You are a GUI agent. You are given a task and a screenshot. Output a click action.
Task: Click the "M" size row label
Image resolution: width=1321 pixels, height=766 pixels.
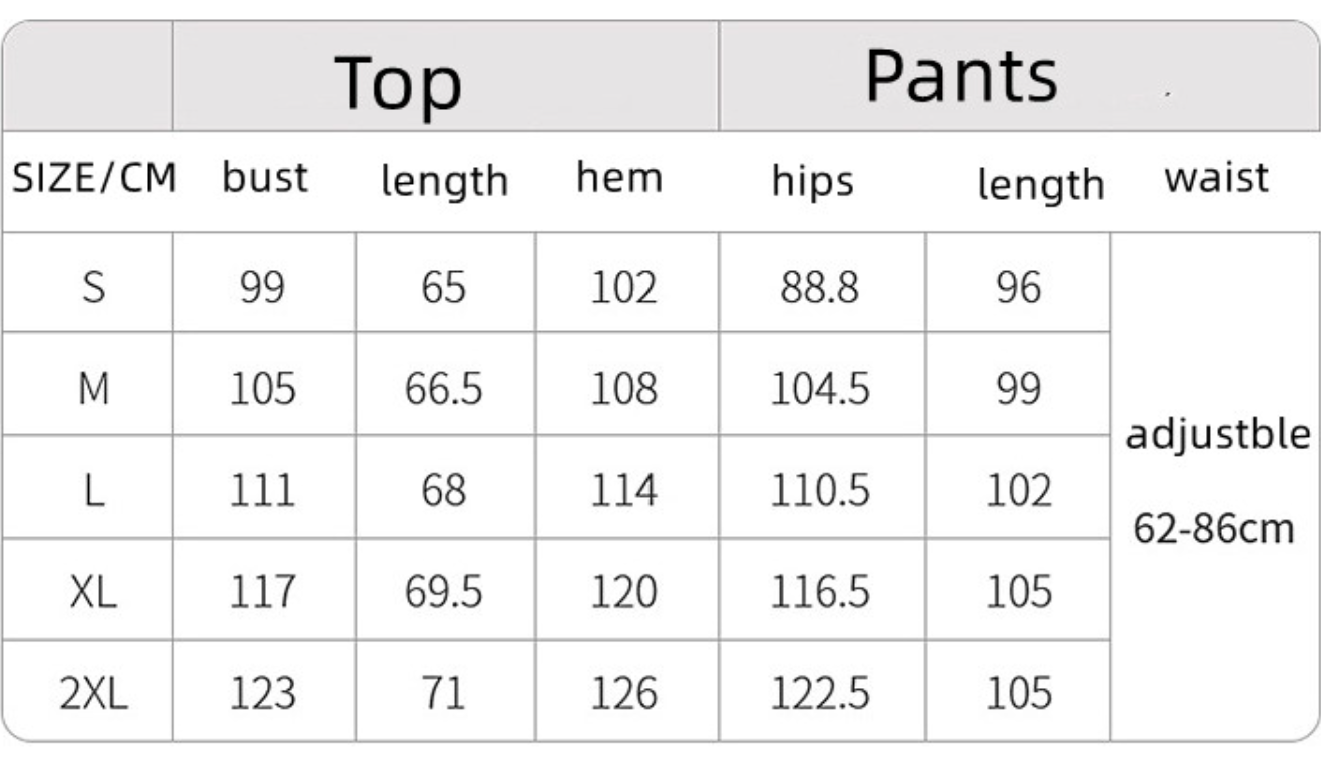[x=92, y=389]
